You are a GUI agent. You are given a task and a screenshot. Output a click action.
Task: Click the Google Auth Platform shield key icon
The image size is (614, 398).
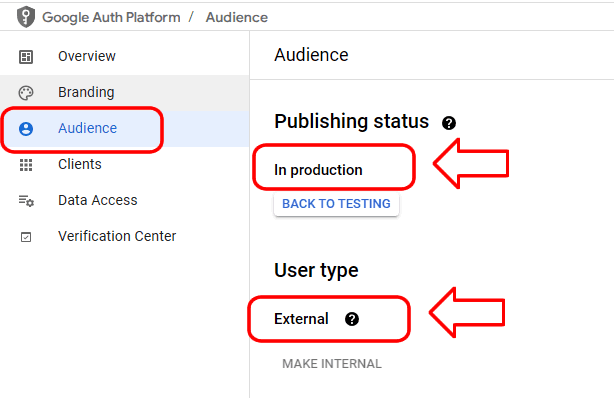26,17
